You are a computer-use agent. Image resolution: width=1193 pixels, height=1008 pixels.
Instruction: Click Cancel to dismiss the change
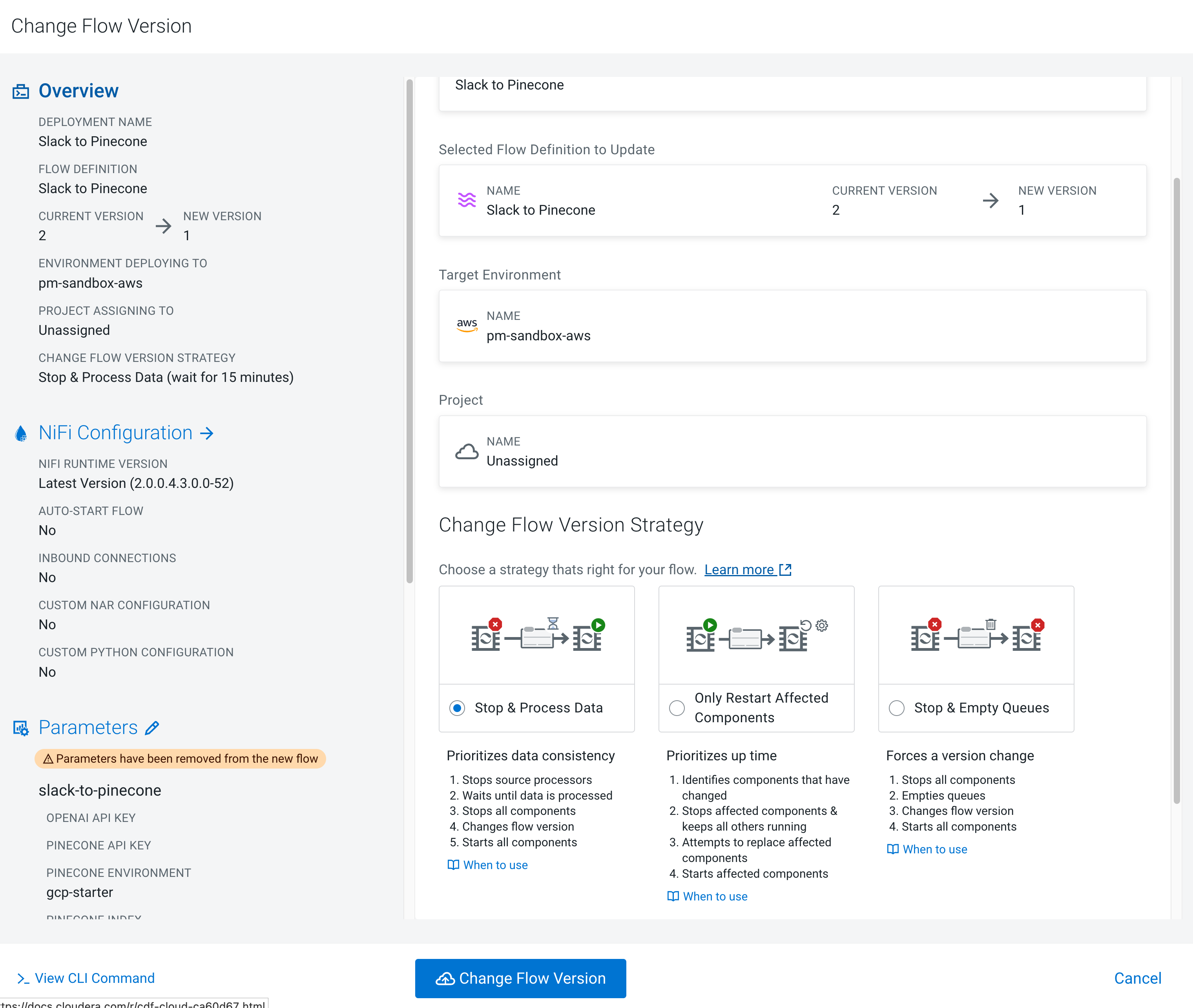pos(1138,978)
